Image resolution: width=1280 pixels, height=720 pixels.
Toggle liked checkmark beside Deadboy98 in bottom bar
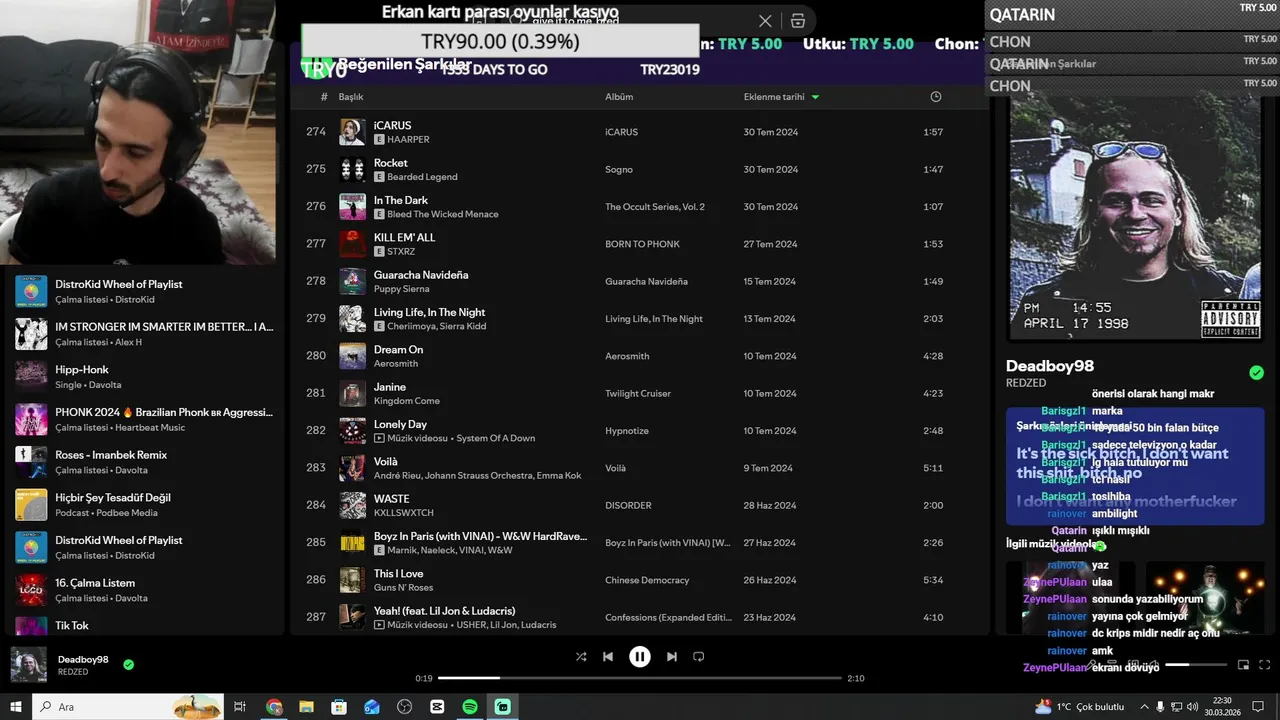pos(128,664)
